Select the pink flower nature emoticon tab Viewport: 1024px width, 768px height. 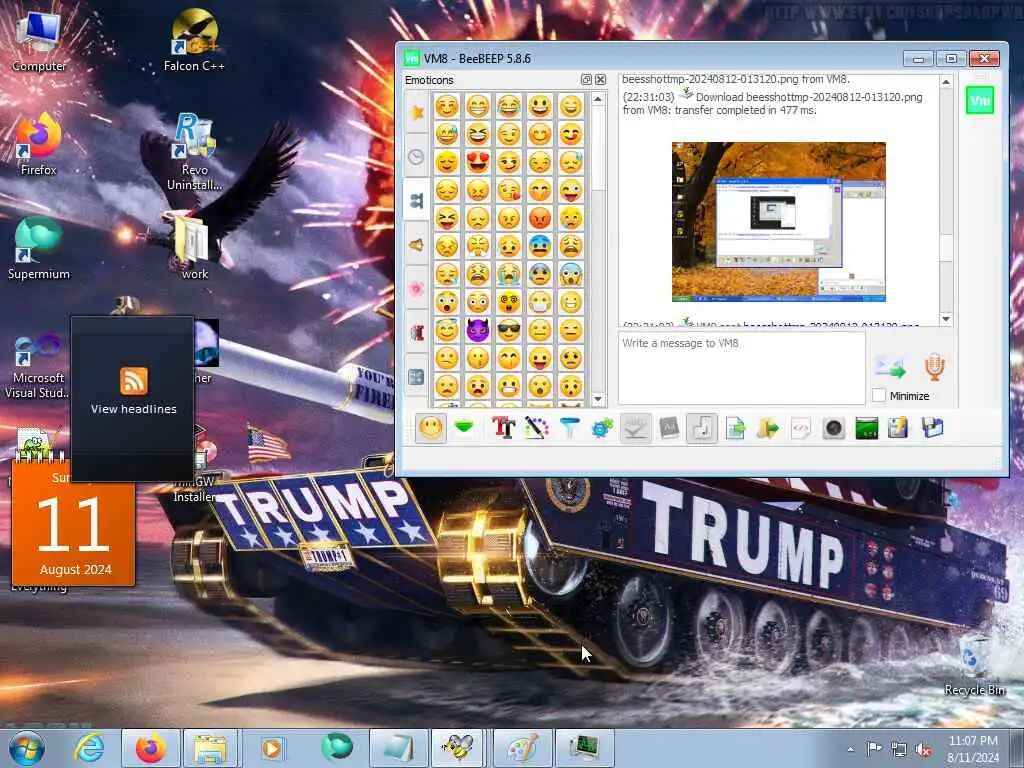(x=417, y=288)
